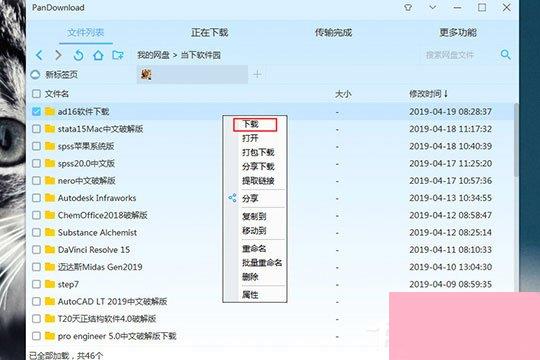Screen dimensions: 540x360
Task: Click 当下软件园 in the breadcrumb path
Action: [x=201, y=55]
